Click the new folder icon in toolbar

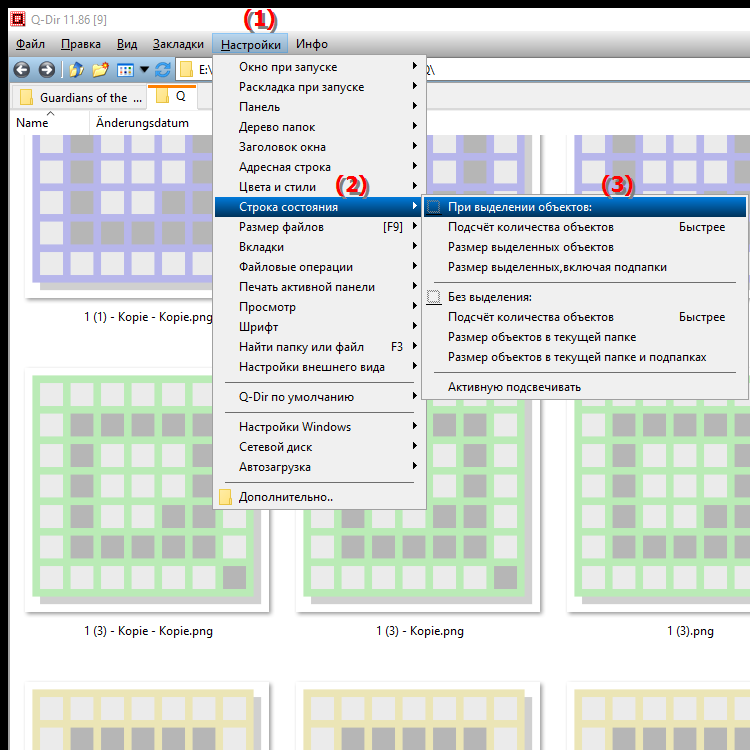100,70
